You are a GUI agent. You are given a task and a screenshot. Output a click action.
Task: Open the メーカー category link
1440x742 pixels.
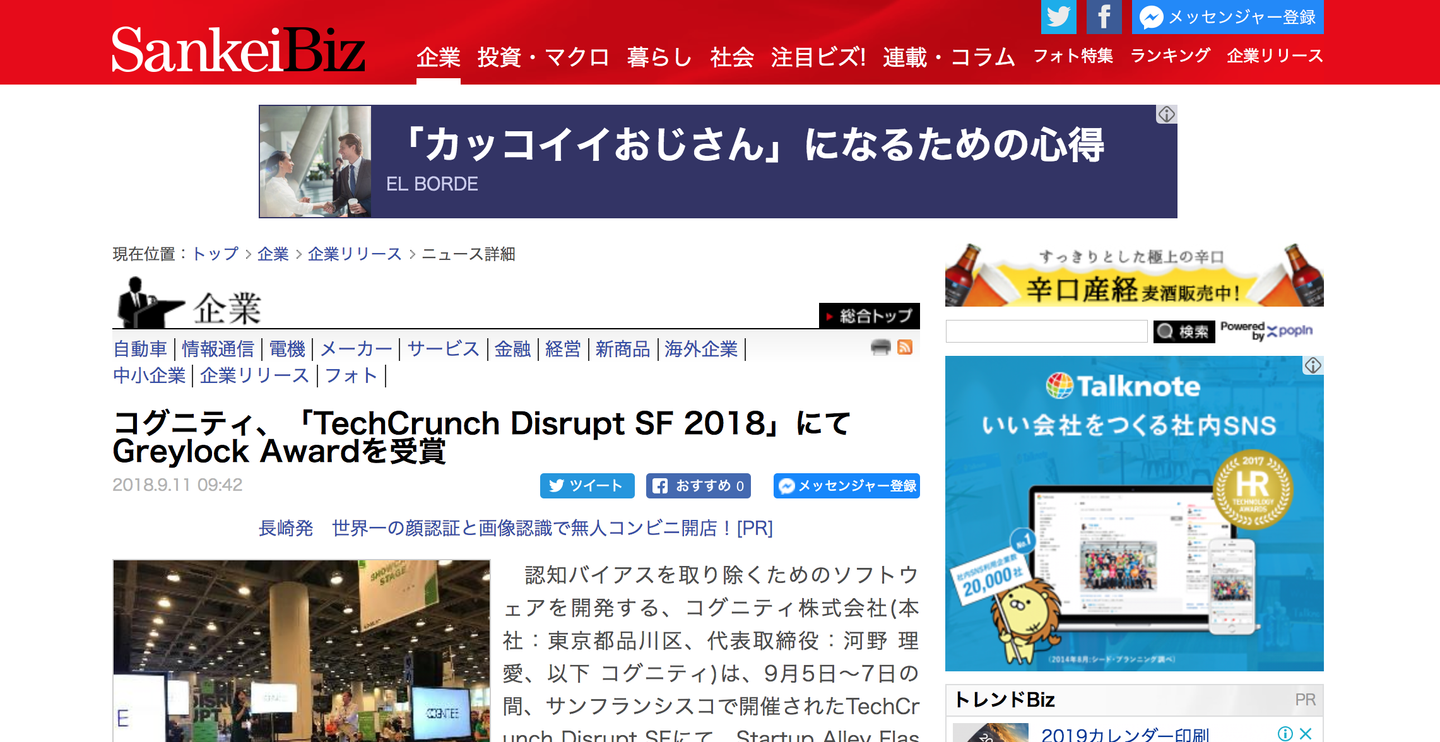pos(356,349)
